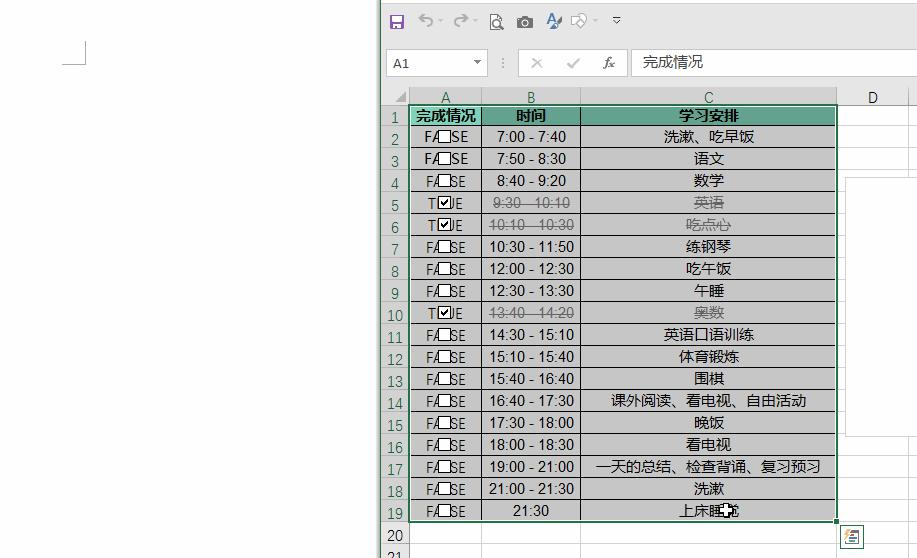Tick the checkbox for 数学 row
The height and width of the screenshot is (558, 917).
click(444, 181)
